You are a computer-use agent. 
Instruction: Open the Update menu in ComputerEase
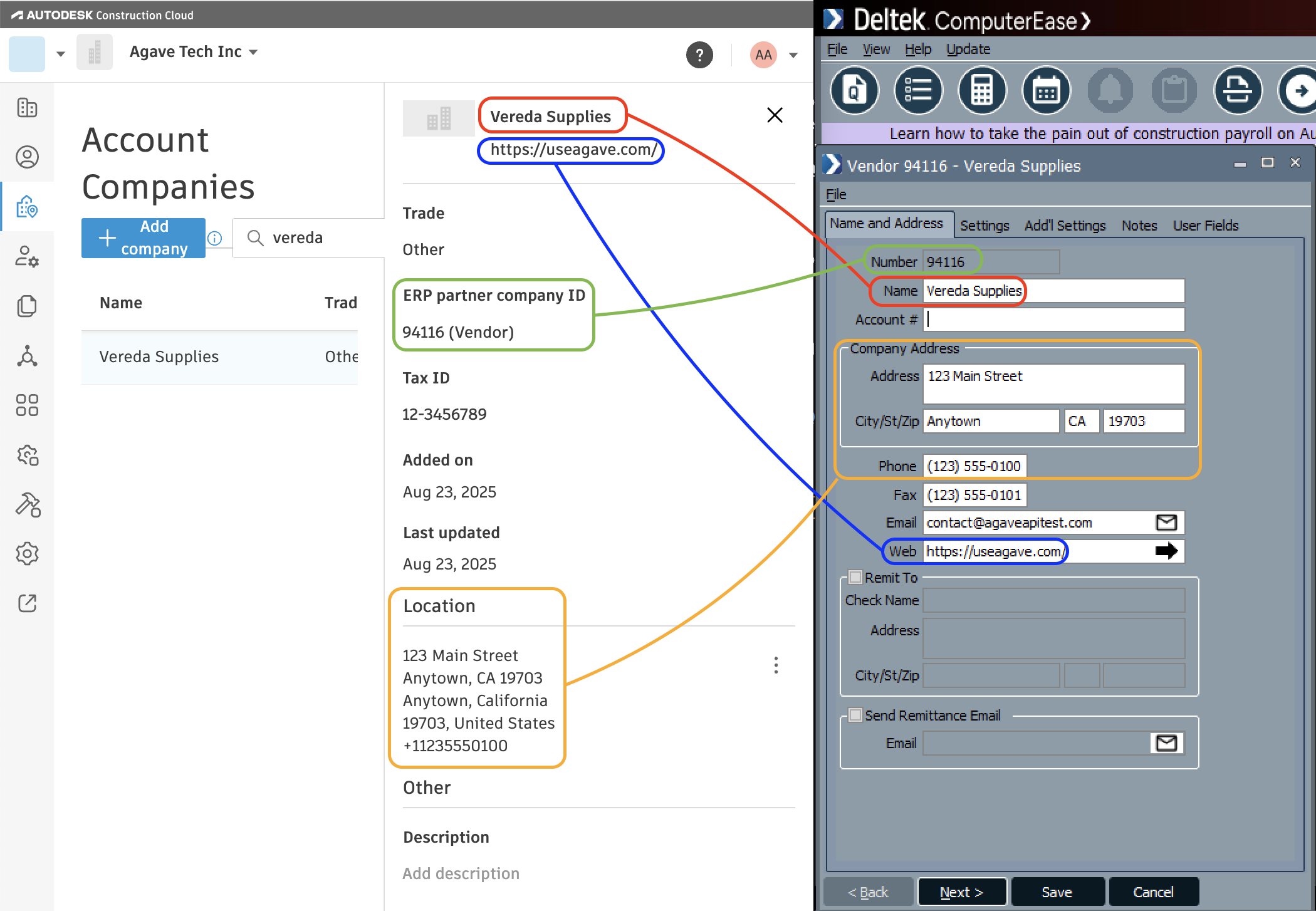(x=968, y=49)
